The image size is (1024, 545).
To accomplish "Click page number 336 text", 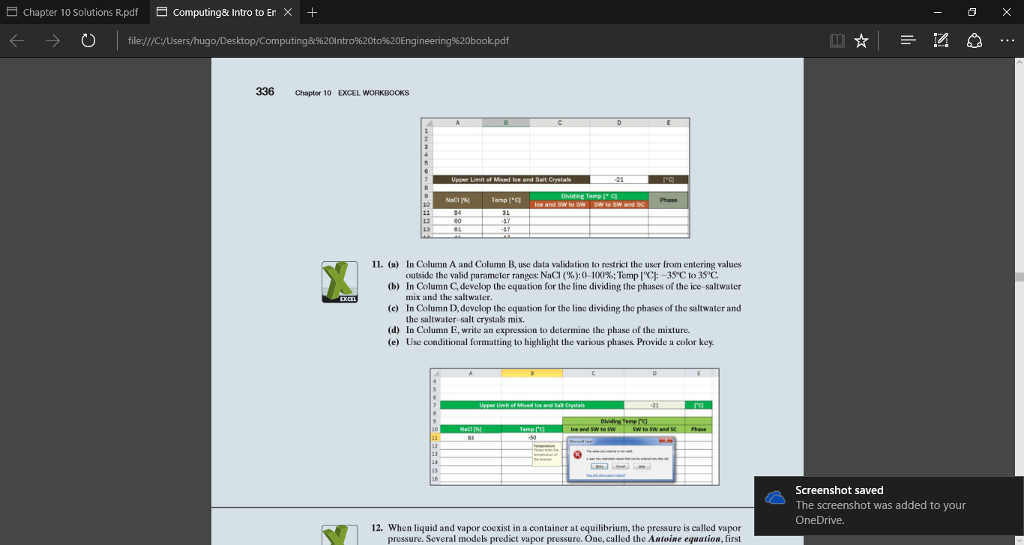I will click(264, 91).
